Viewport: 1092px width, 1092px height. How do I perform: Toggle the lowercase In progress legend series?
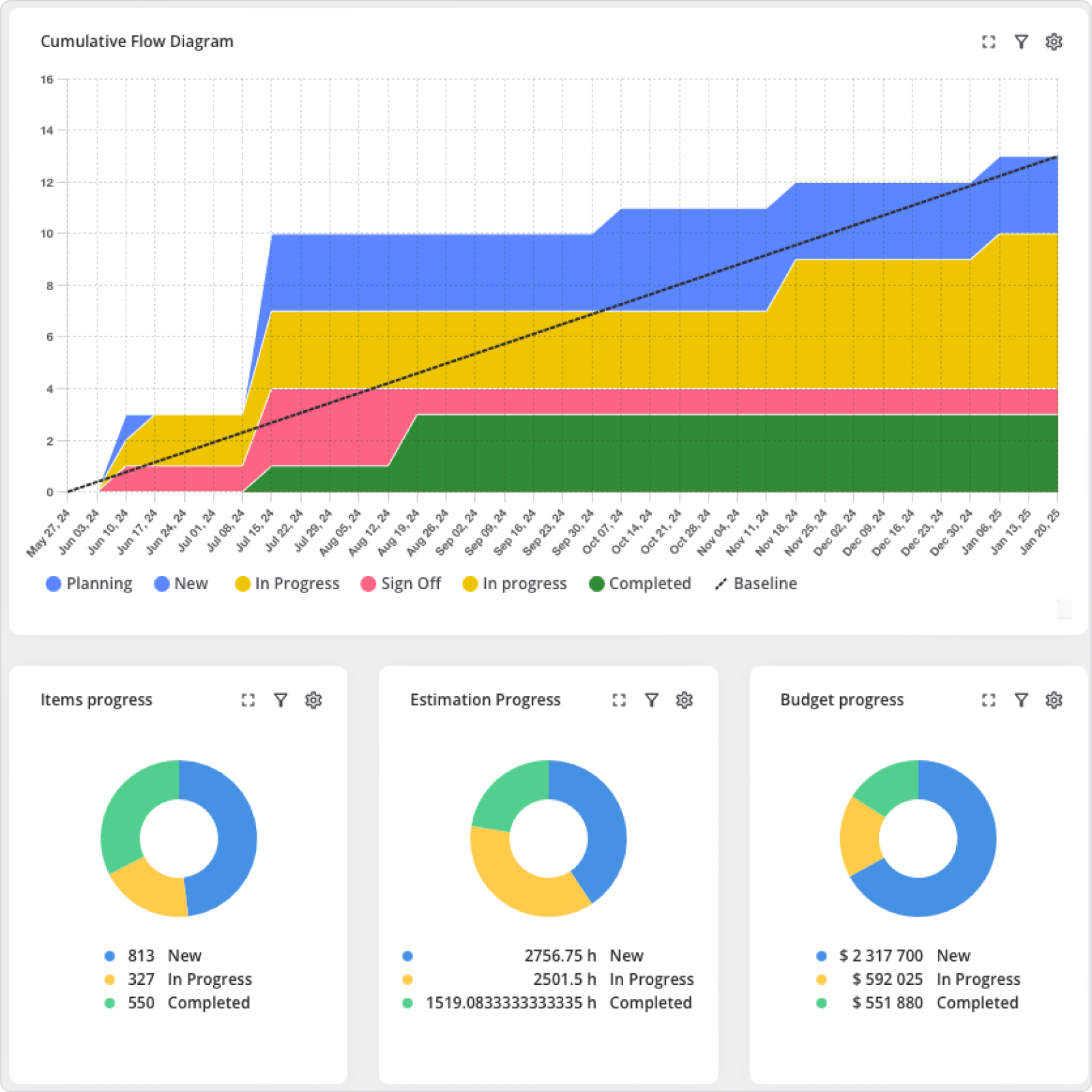515,584
